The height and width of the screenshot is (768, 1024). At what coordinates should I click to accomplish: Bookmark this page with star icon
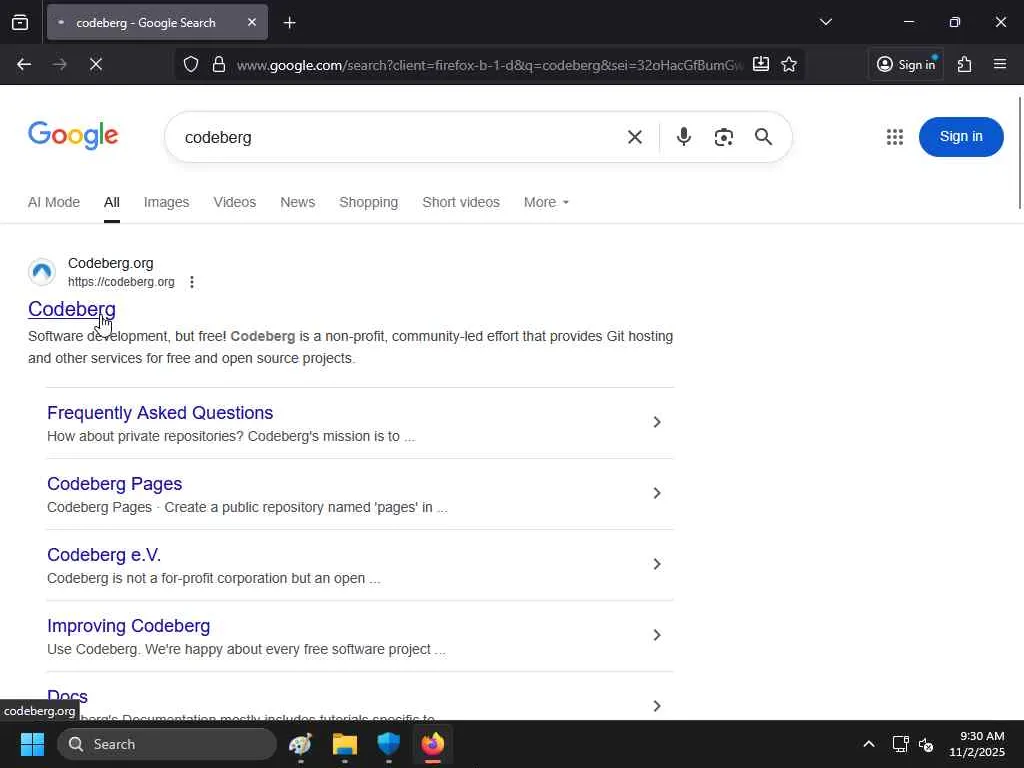[x=789, y=64]
